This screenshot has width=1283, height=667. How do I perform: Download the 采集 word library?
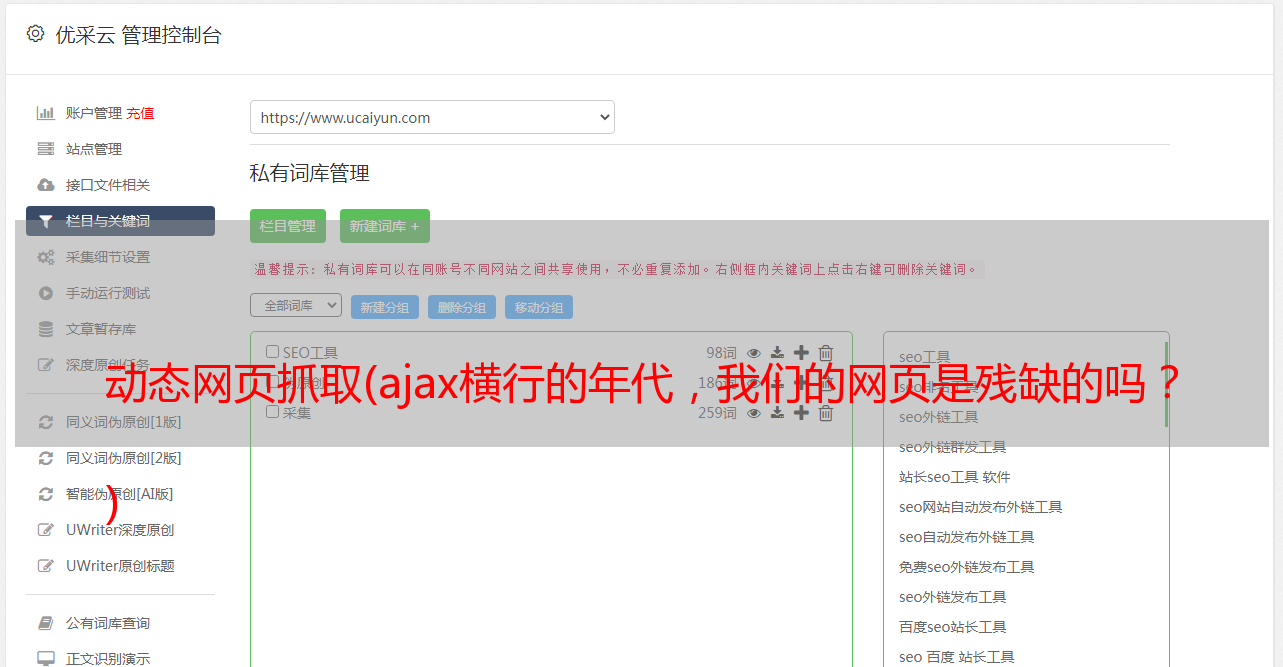[x=777, y=413]
